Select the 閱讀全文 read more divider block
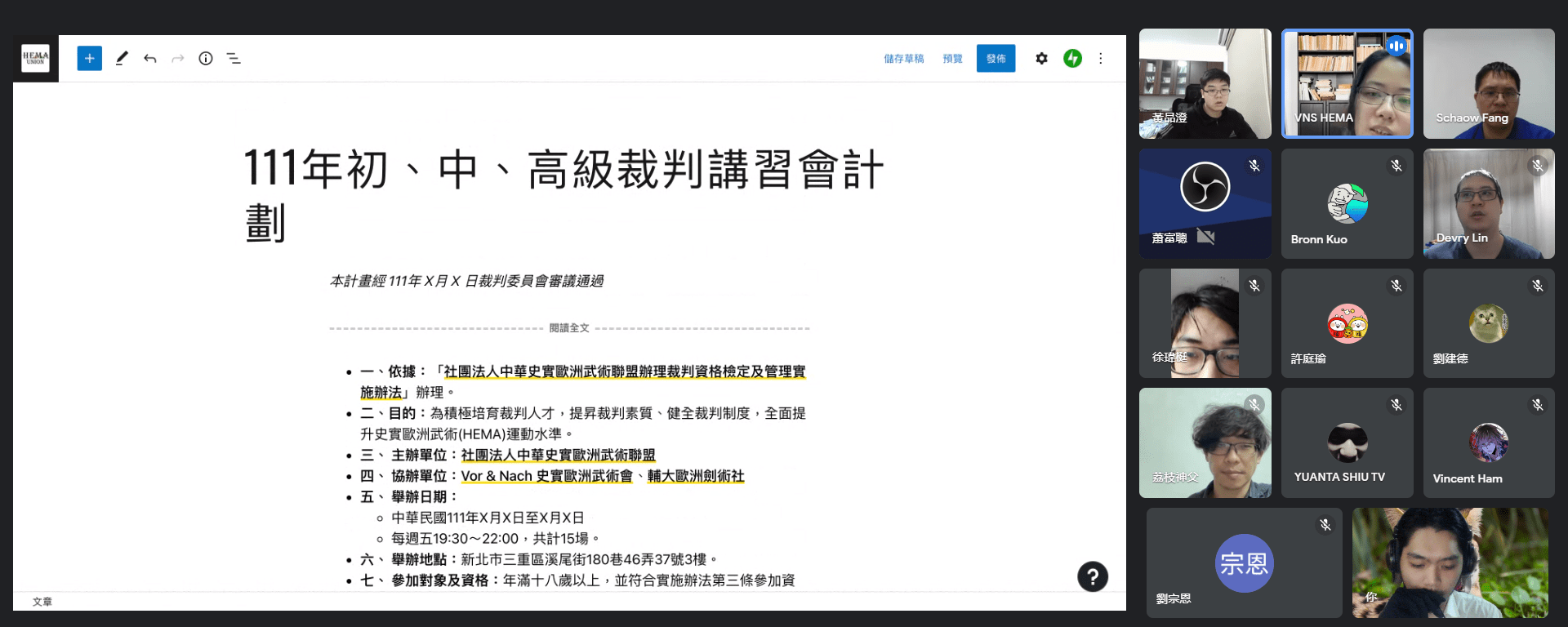 (x=569, y=328)
